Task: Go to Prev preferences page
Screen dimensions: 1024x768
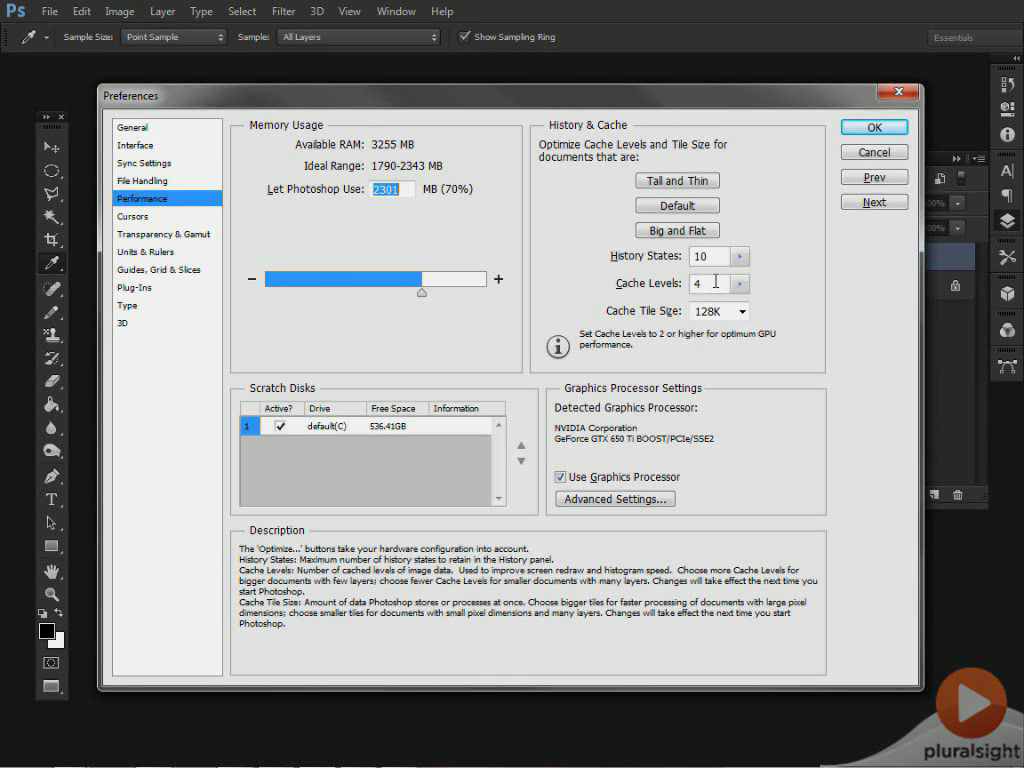Action: [874, 178]
